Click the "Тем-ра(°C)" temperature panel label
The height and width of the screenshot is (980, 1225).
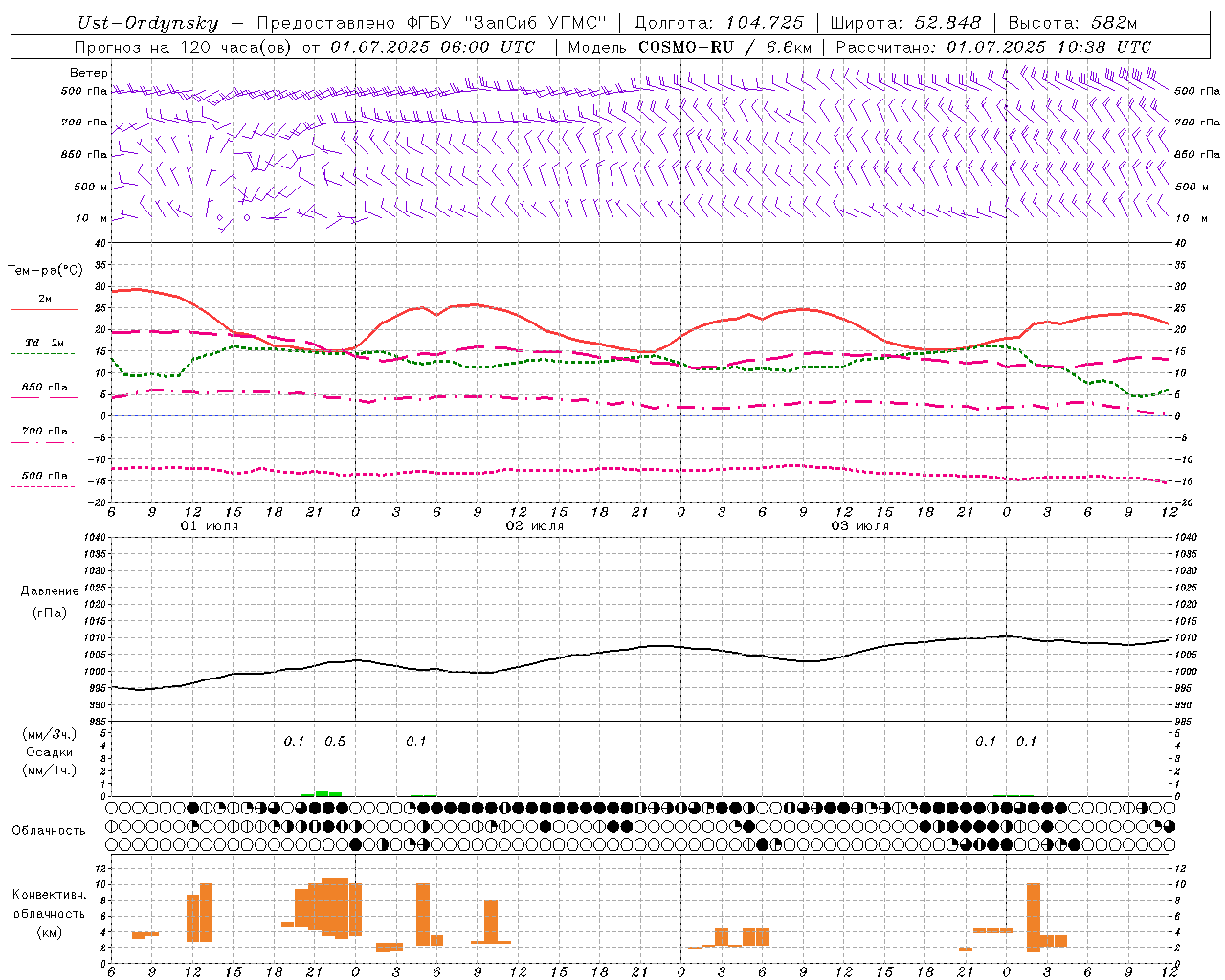pos(45,271)
